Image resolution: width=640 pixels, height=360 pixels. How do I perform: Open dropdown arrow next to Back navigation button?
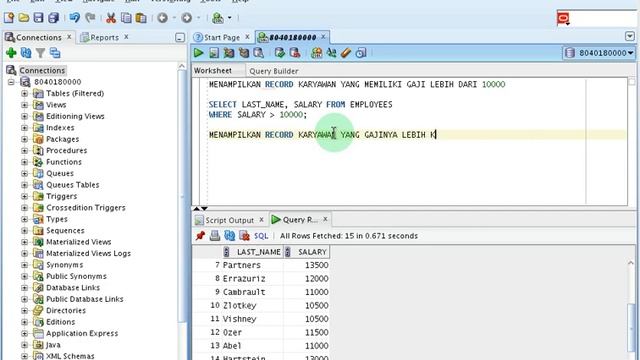pos(174,18)
